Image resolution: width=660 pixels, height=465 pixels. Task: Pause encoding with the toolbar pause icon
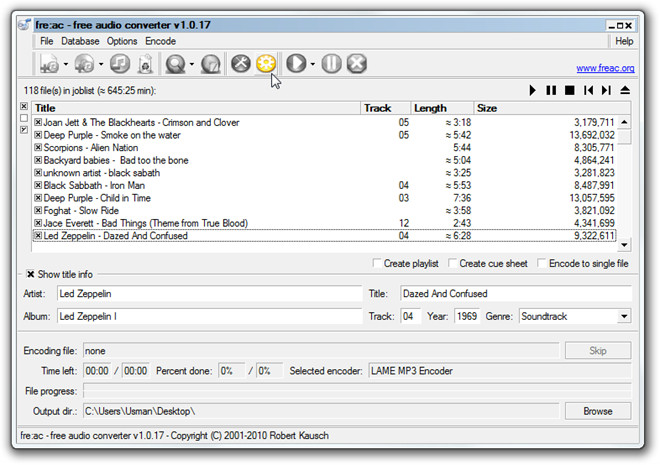point(332,64)
